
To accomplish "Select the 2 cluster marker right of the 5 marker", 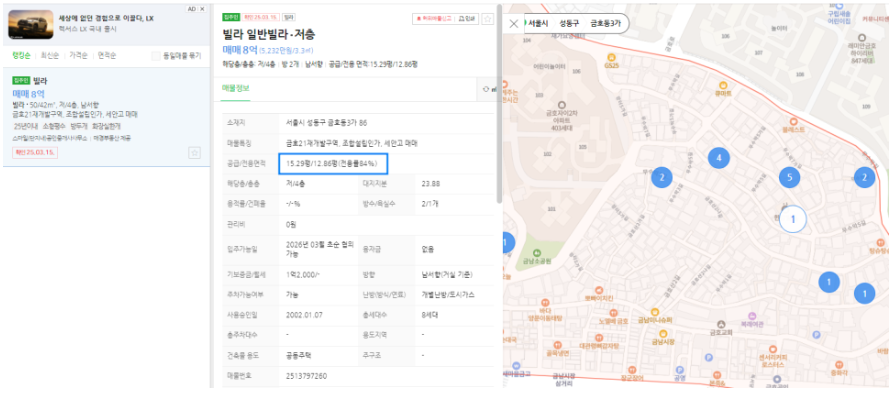I will click(864, 177).
